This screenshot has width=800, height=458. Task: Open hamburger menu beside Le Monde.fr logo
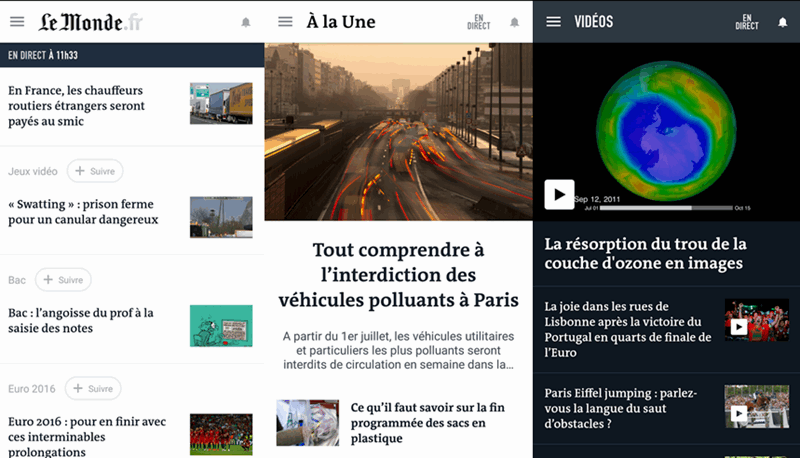pos(17,21)
